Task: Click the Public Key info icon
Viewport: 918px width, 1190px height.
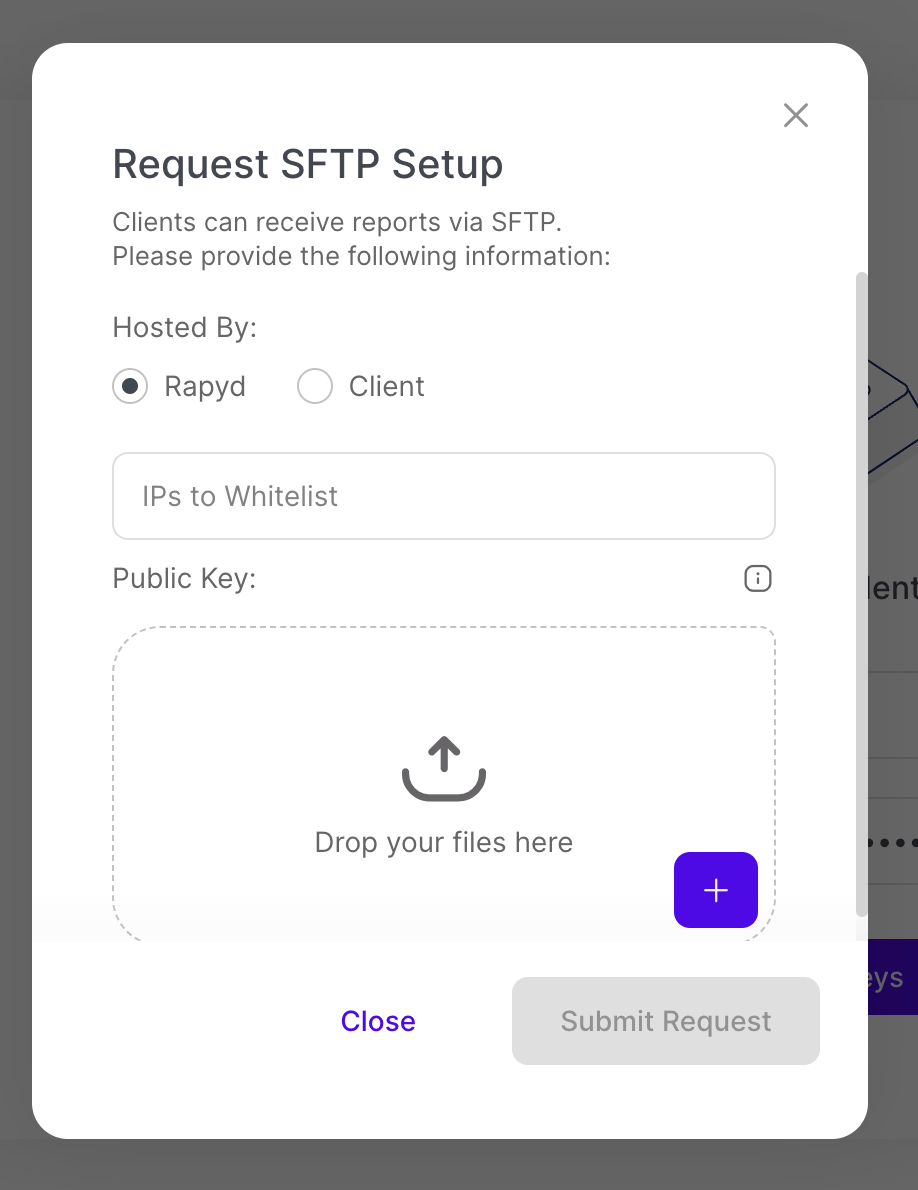Action: 758,578
